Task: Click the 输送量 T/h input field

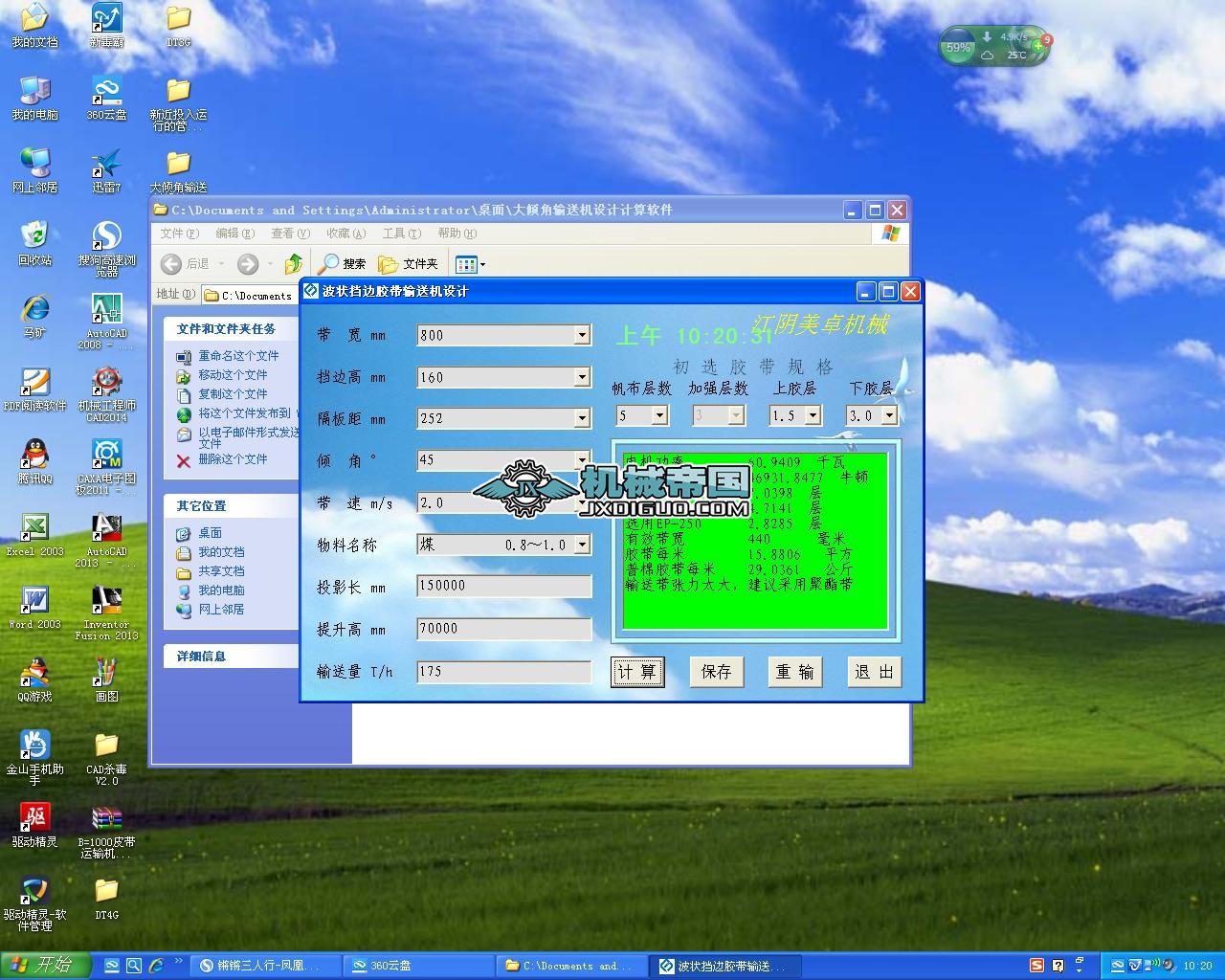Action: tap(504, 672)
